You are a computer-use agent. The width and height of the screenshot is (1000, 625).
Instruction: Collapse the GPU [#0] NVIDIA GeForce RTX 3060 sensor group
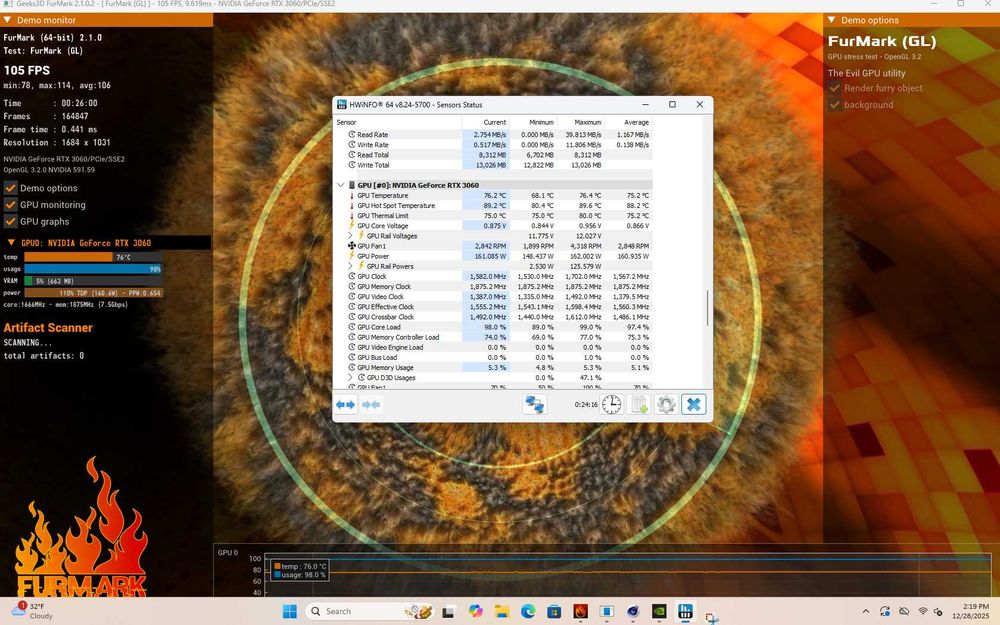point(341,185)
